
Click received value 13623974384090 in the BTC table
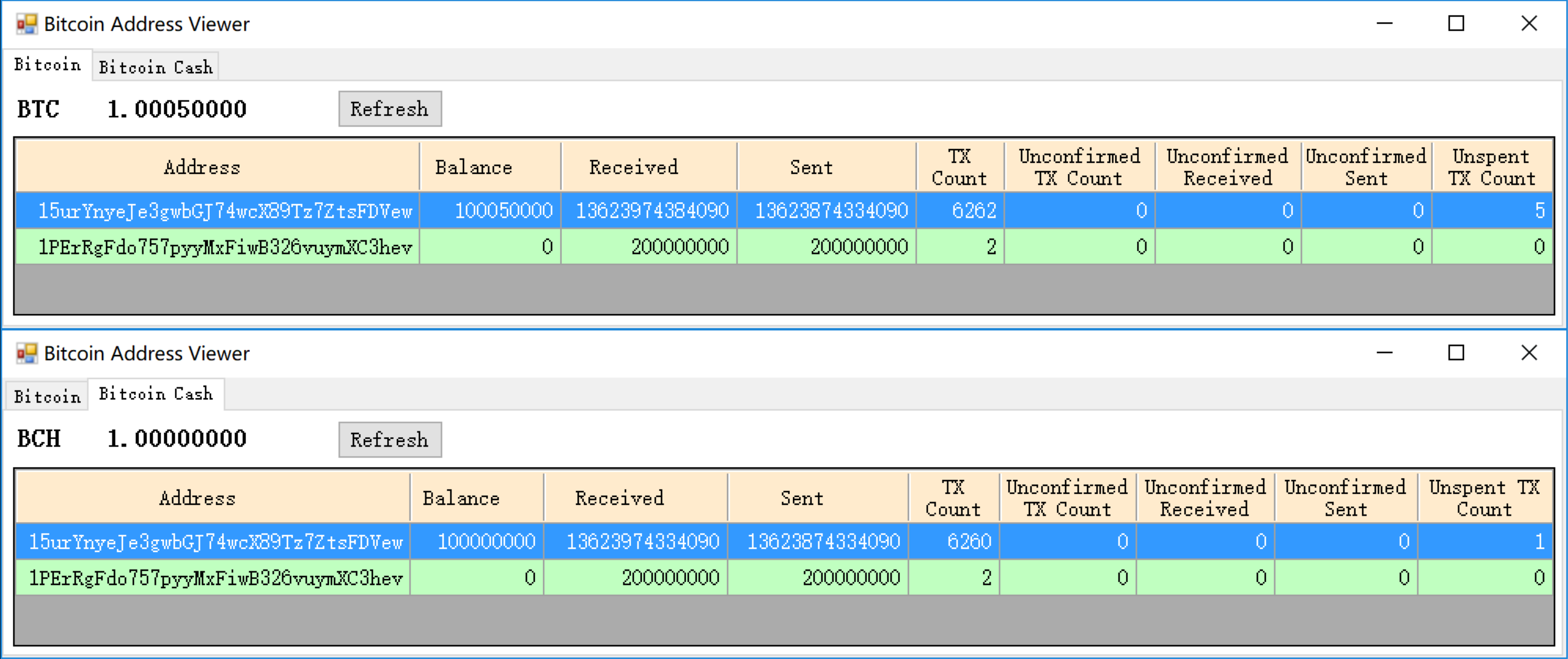point(649,211)
